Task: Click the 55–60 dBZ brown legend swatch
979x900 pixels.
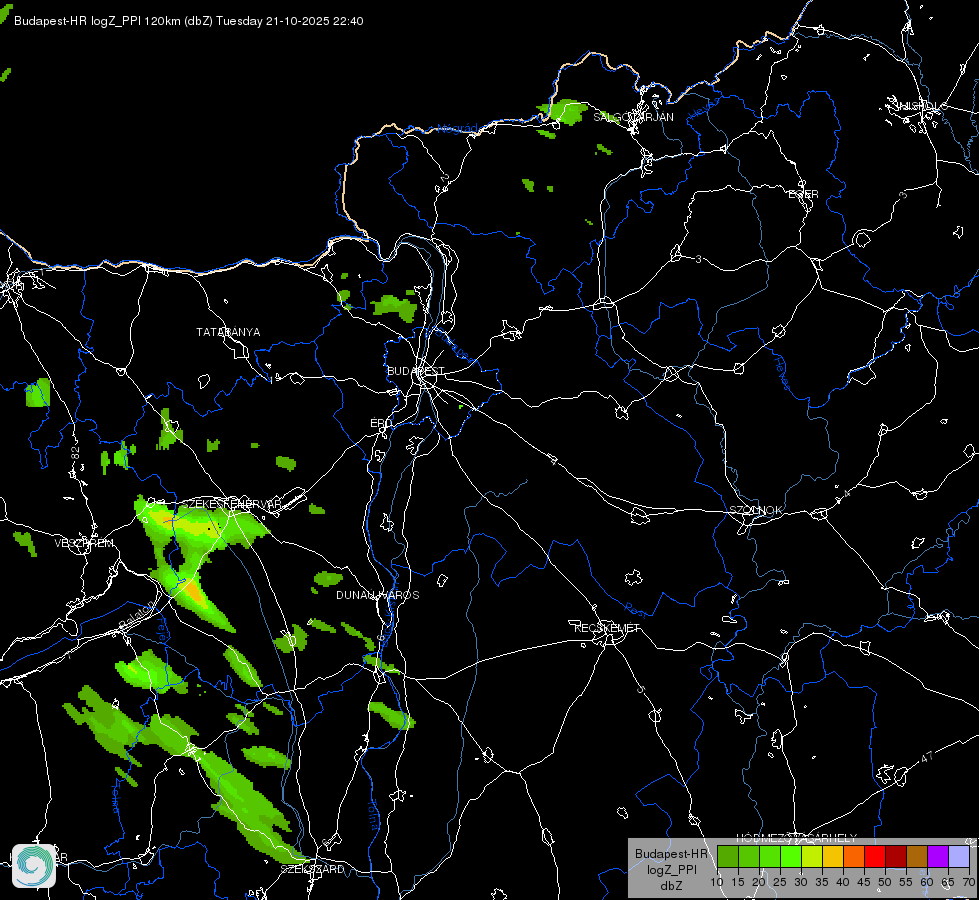Action: 917,856
